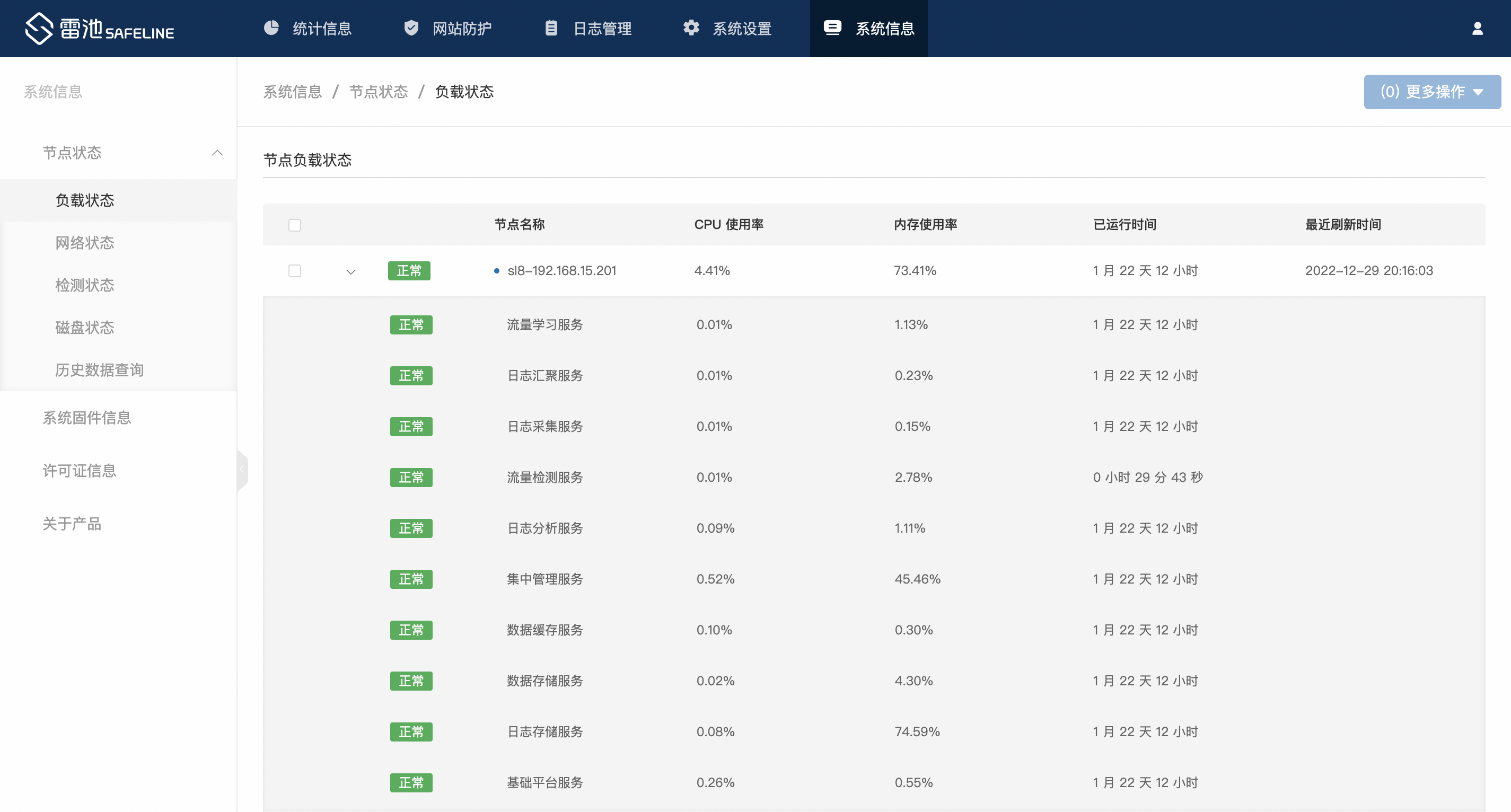Check the sl8-192.168.15.201 node row checkbox
This screenshot has width=1511, height=812.
pyautogui.click(x=294, y=271)
